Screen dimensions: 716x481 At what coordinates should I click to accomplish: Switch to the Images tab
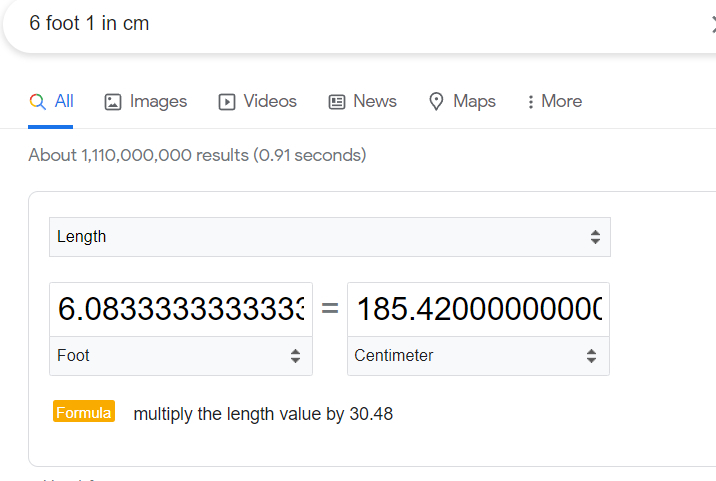[158, 101]
